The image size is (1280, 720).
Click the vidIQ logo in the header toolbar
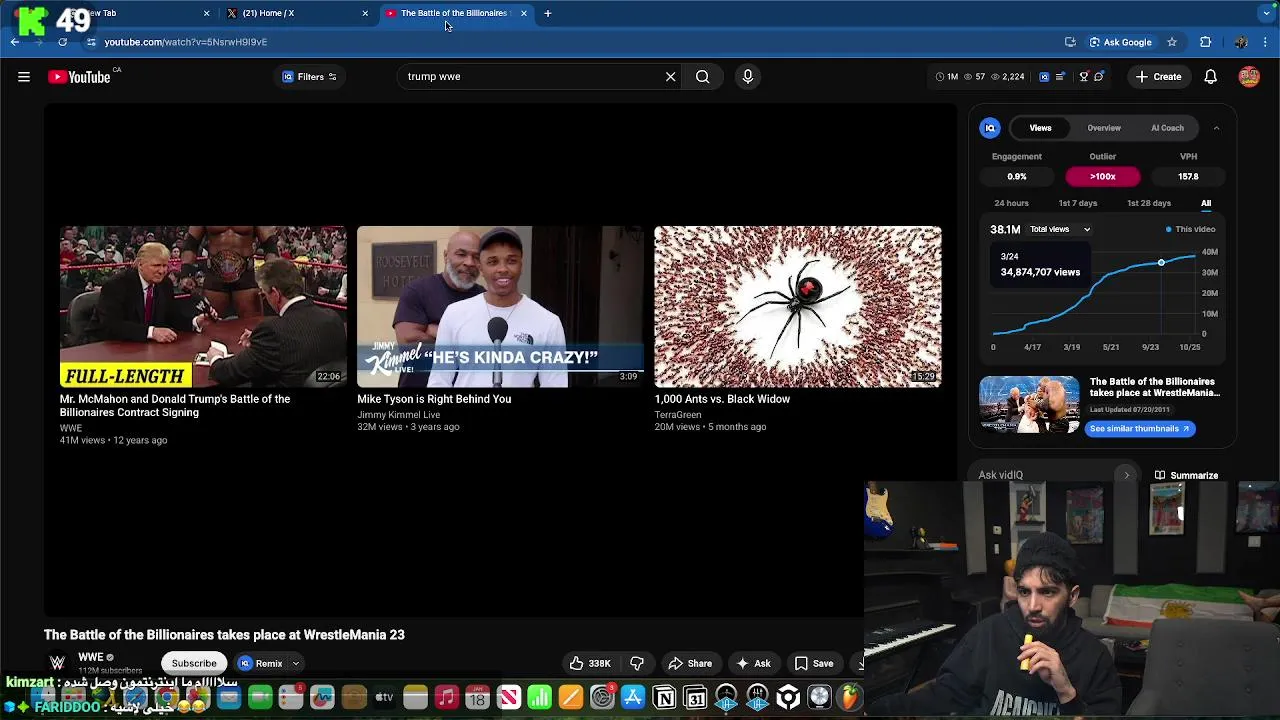pos(1044,77)
